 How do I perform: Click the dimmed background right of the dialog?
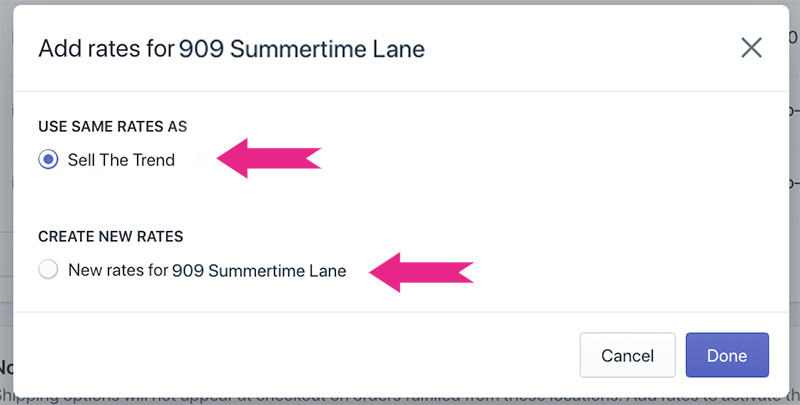point(794,250)
